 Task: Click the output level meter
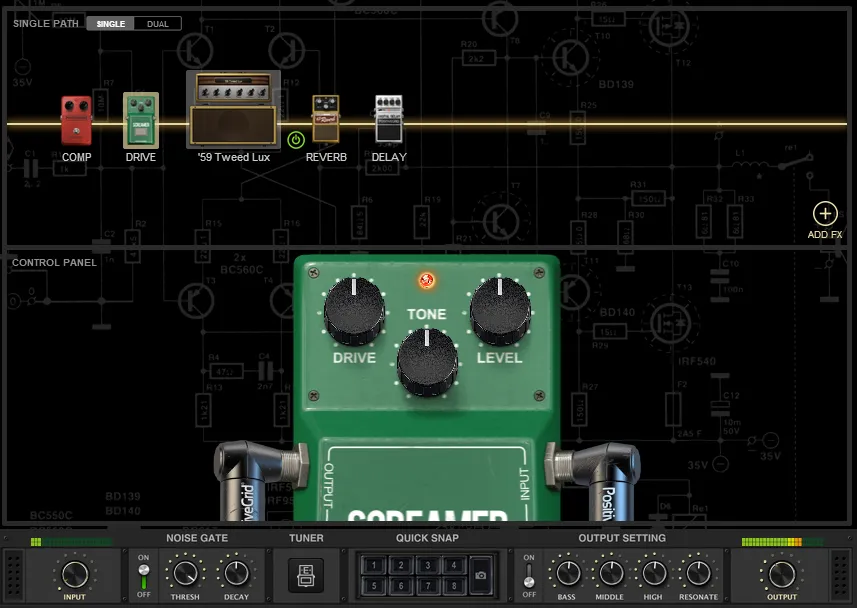tap(782, 542)
